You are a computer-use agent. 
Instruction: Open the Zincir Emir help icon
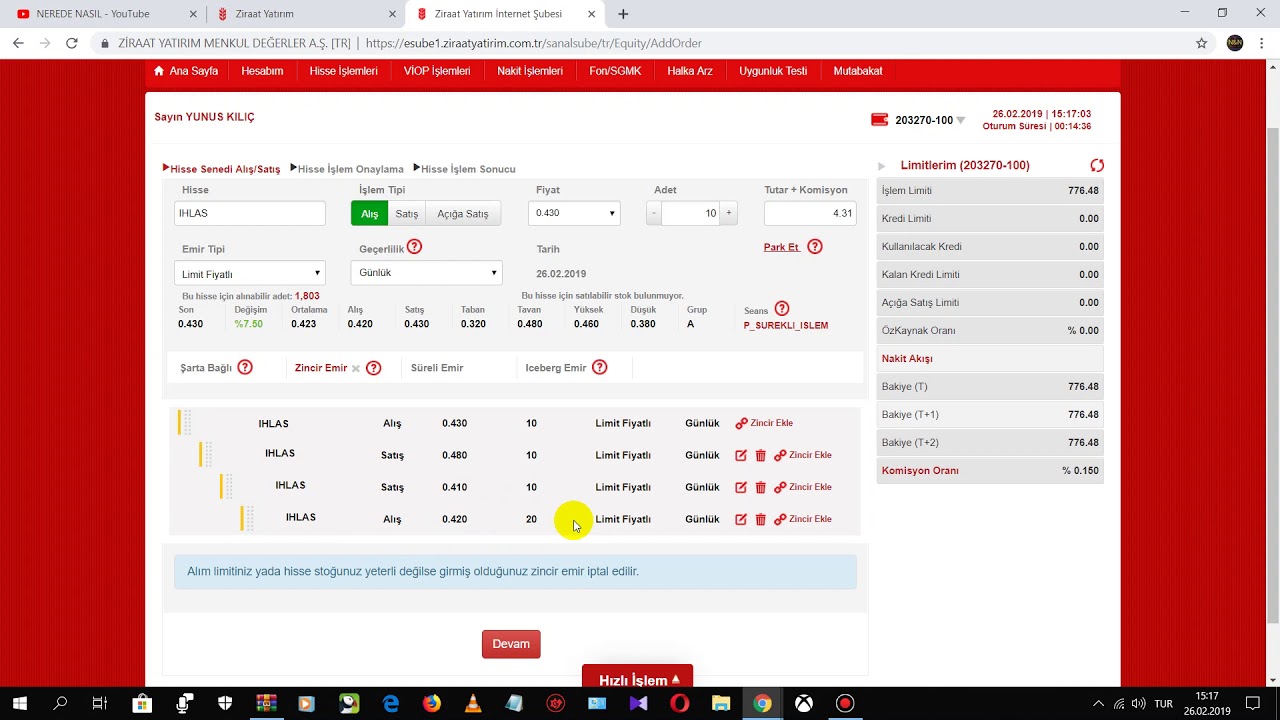tap(373, 368)
